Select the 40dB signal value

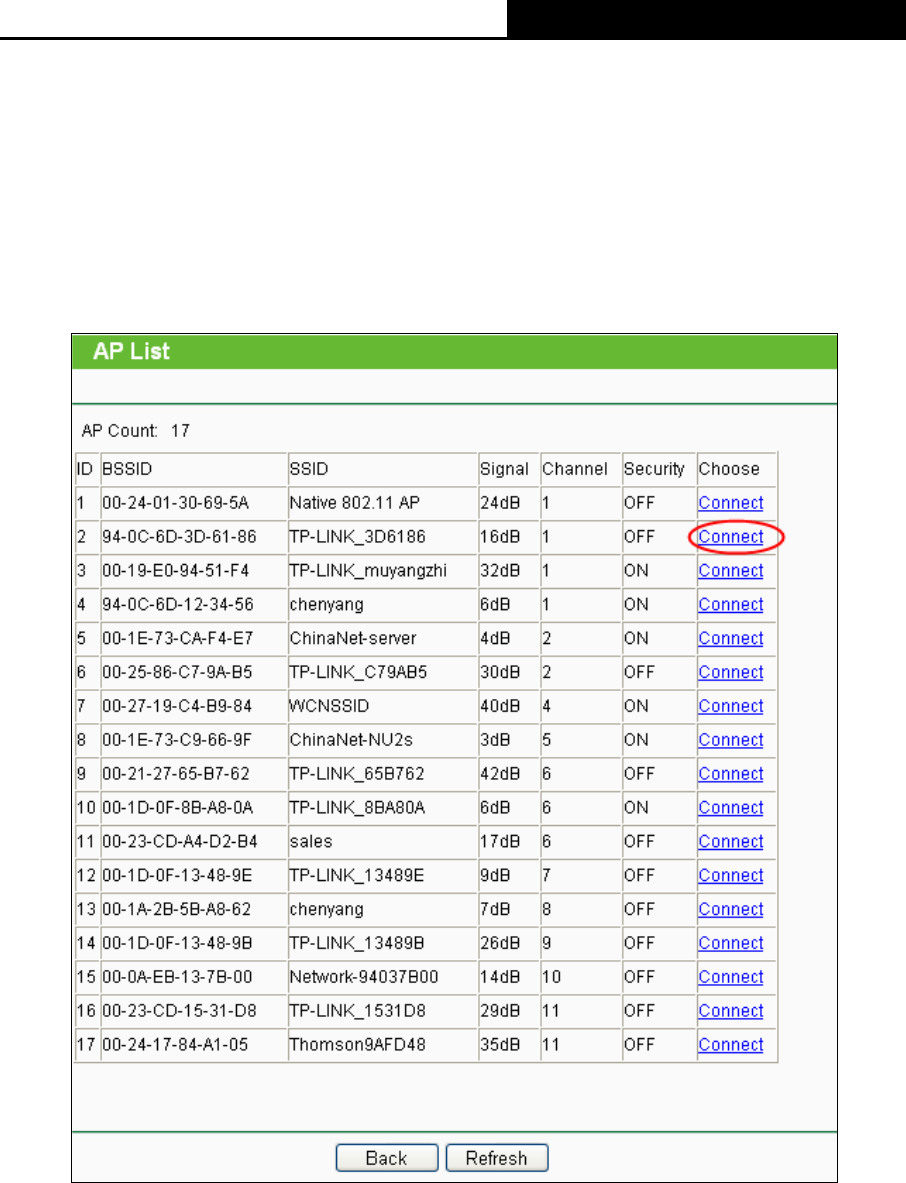[x=500, y=706]
